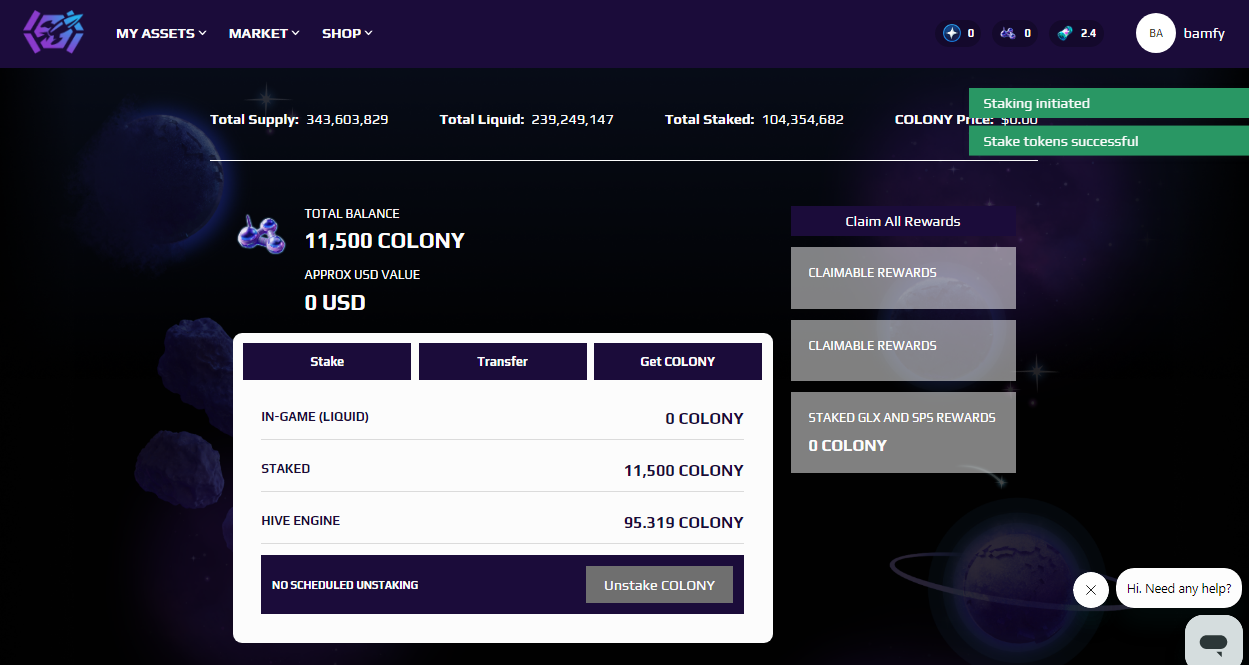The width and height of the screenshot is (1249, 665).
Task: Click the COLONY balance icon in the header
Action: pyautogui.click(x=1007, y=33)
